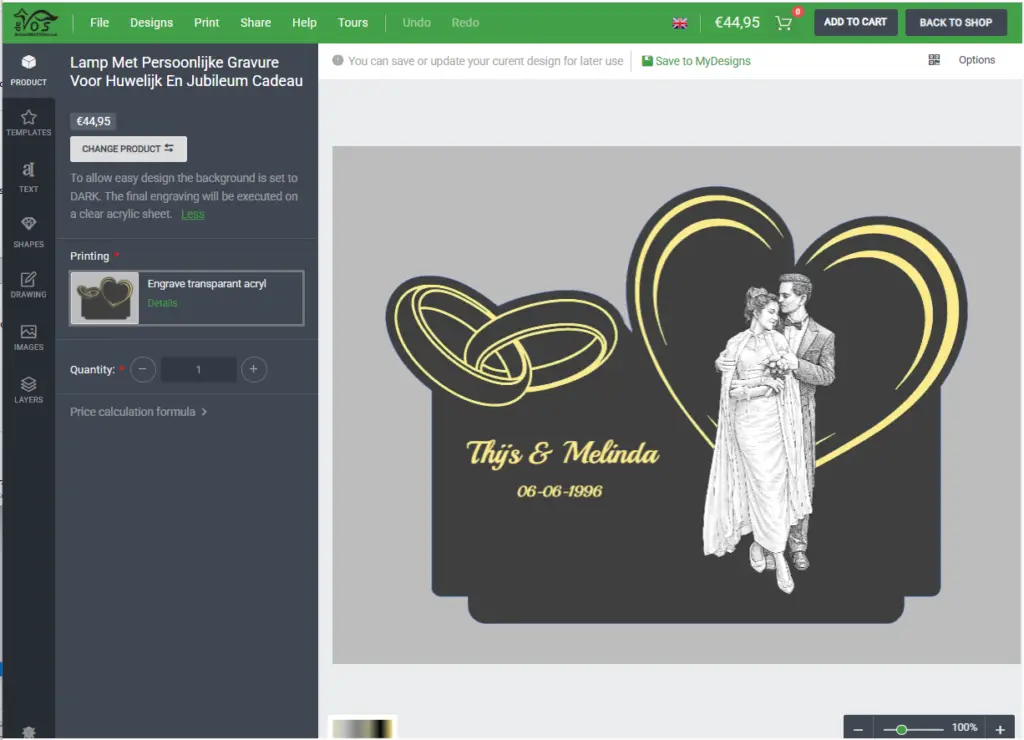
Task: Open the File menu
Action: [99, 22]
